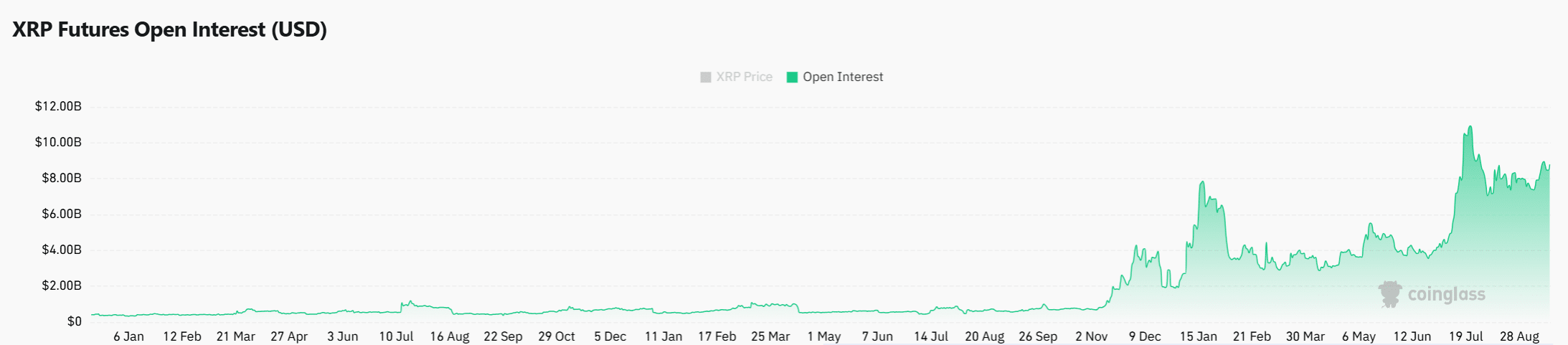Toggle the Open Interest series label
Viewport: 1568px width, 345px height.
pyautogui.click(x=843, y=77)
